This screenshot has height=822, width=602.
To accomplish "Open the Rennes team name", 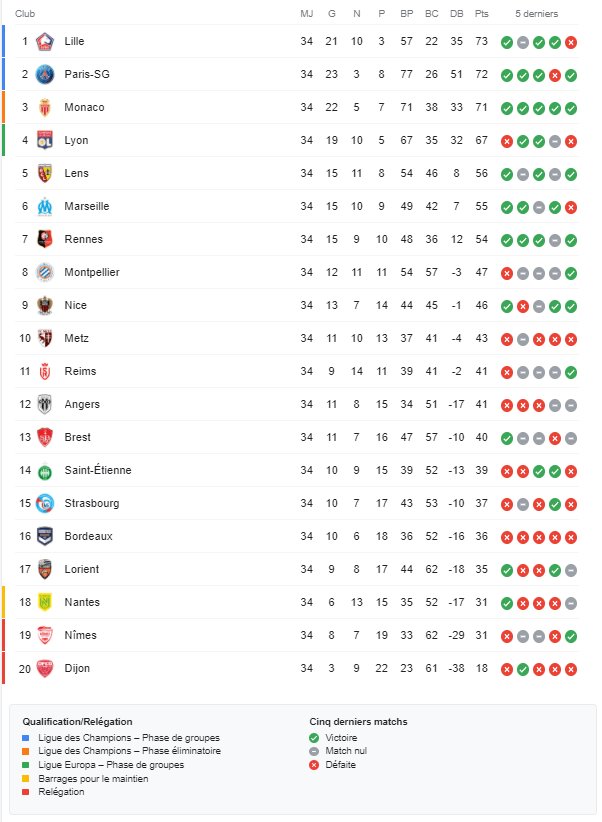I will (83, 240).
